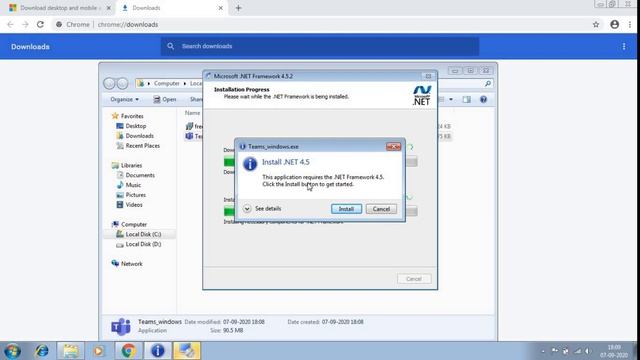Click the Name column header in Explorer
This screenshot has height=360, width=640.
pos(192,113)
